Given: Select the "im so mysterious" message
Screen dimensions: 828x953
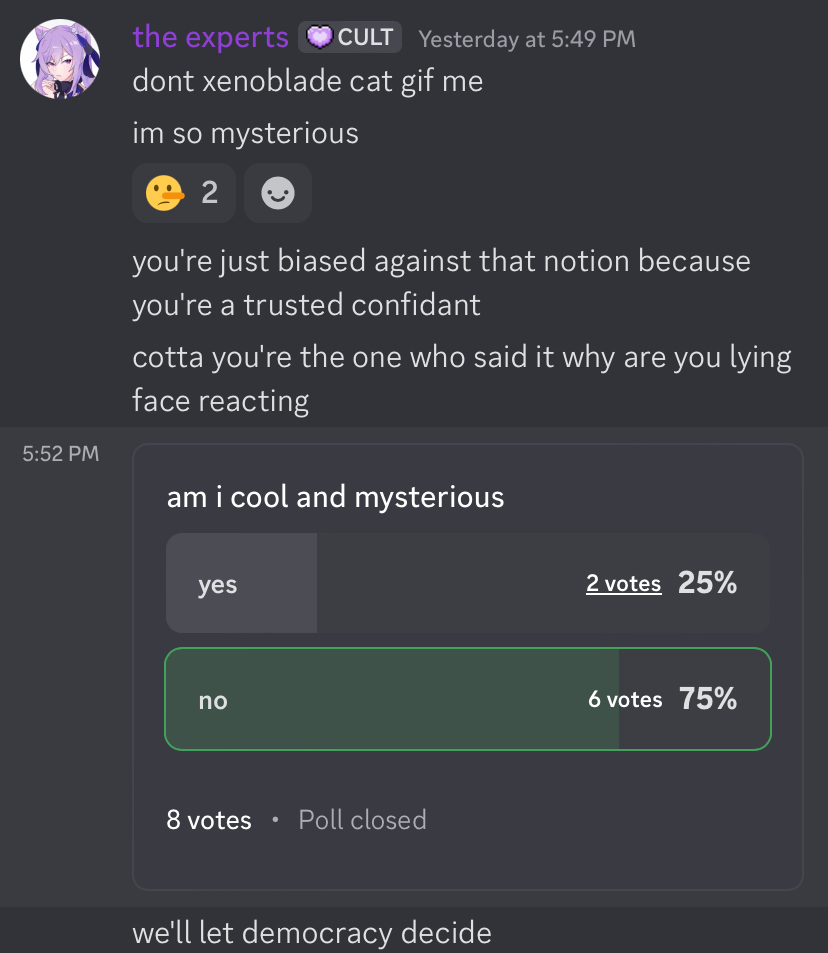Looking at the screenshot, I should point(245,133).
